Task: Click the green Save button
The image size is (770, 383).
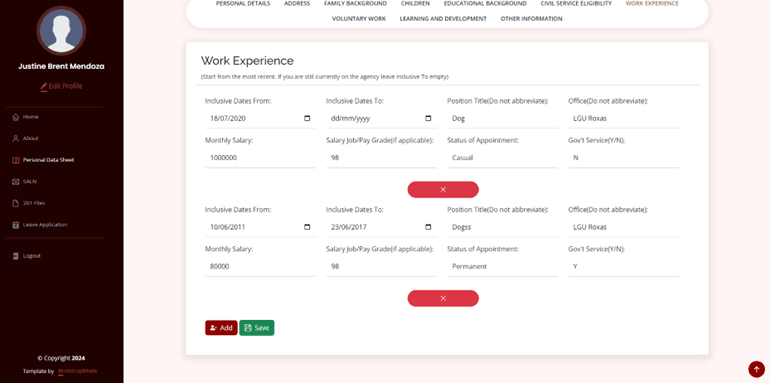Action: (257, 328)
